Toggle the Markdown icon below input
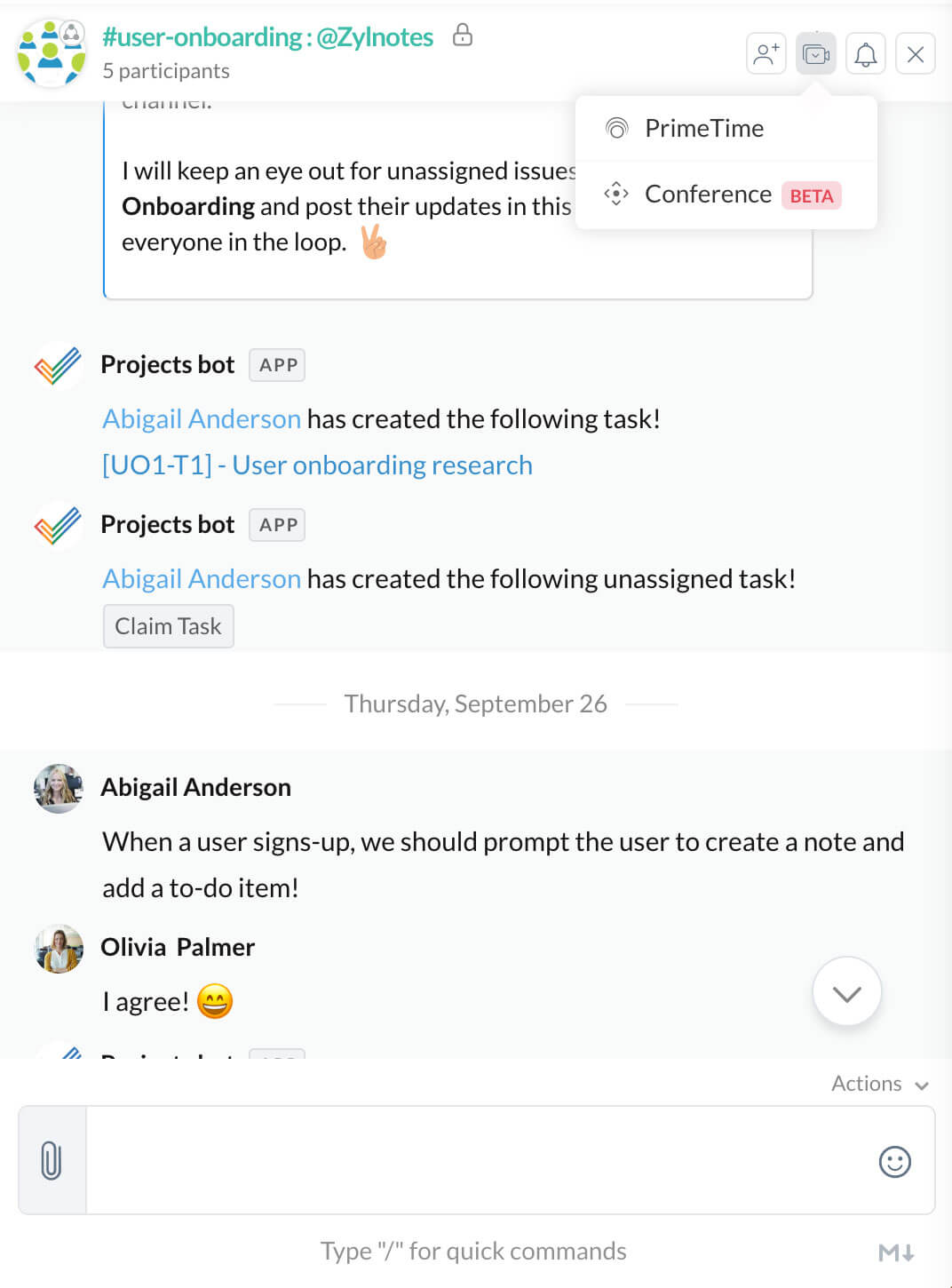The width and height of the screenshot is (952, 1288). pyautogui.click(x=896, y=1252)
